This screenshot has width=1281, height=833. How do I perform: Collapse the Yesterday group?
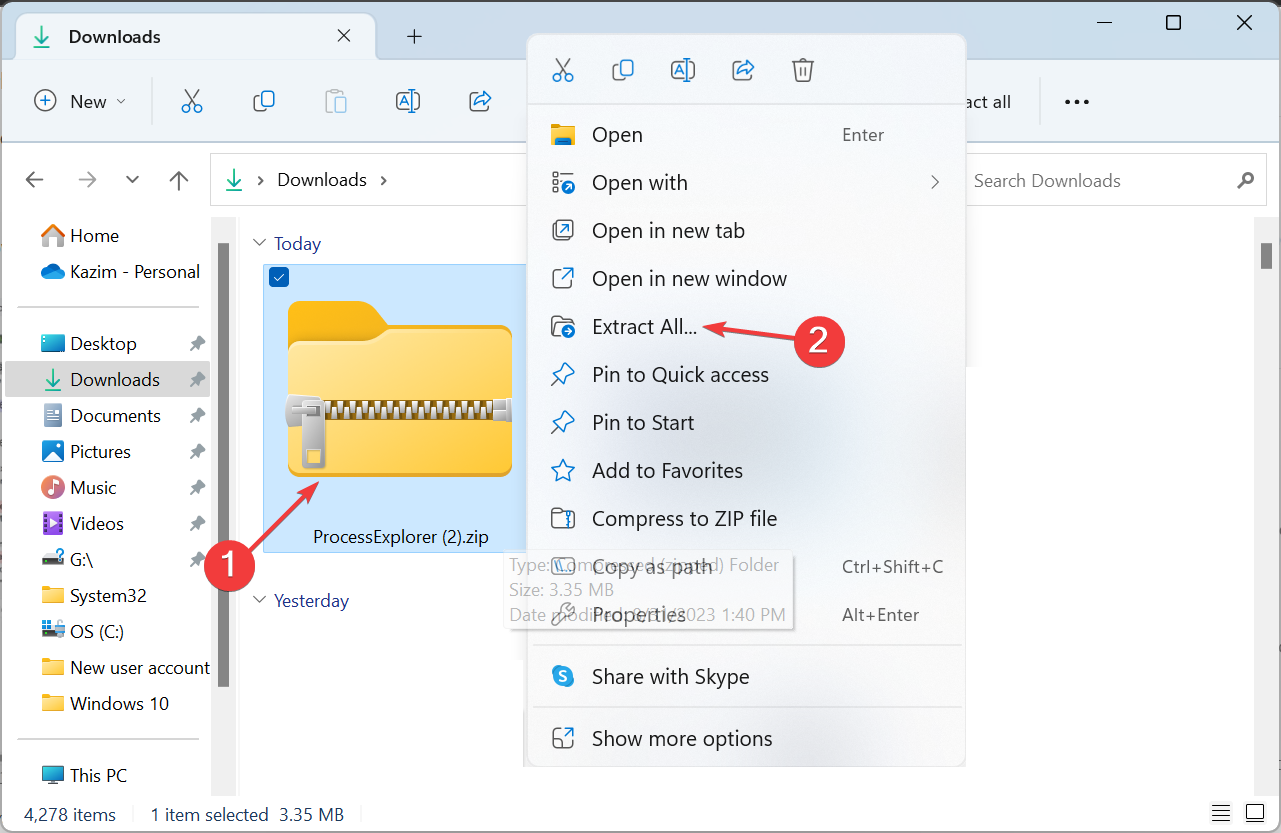pos(260,600)
